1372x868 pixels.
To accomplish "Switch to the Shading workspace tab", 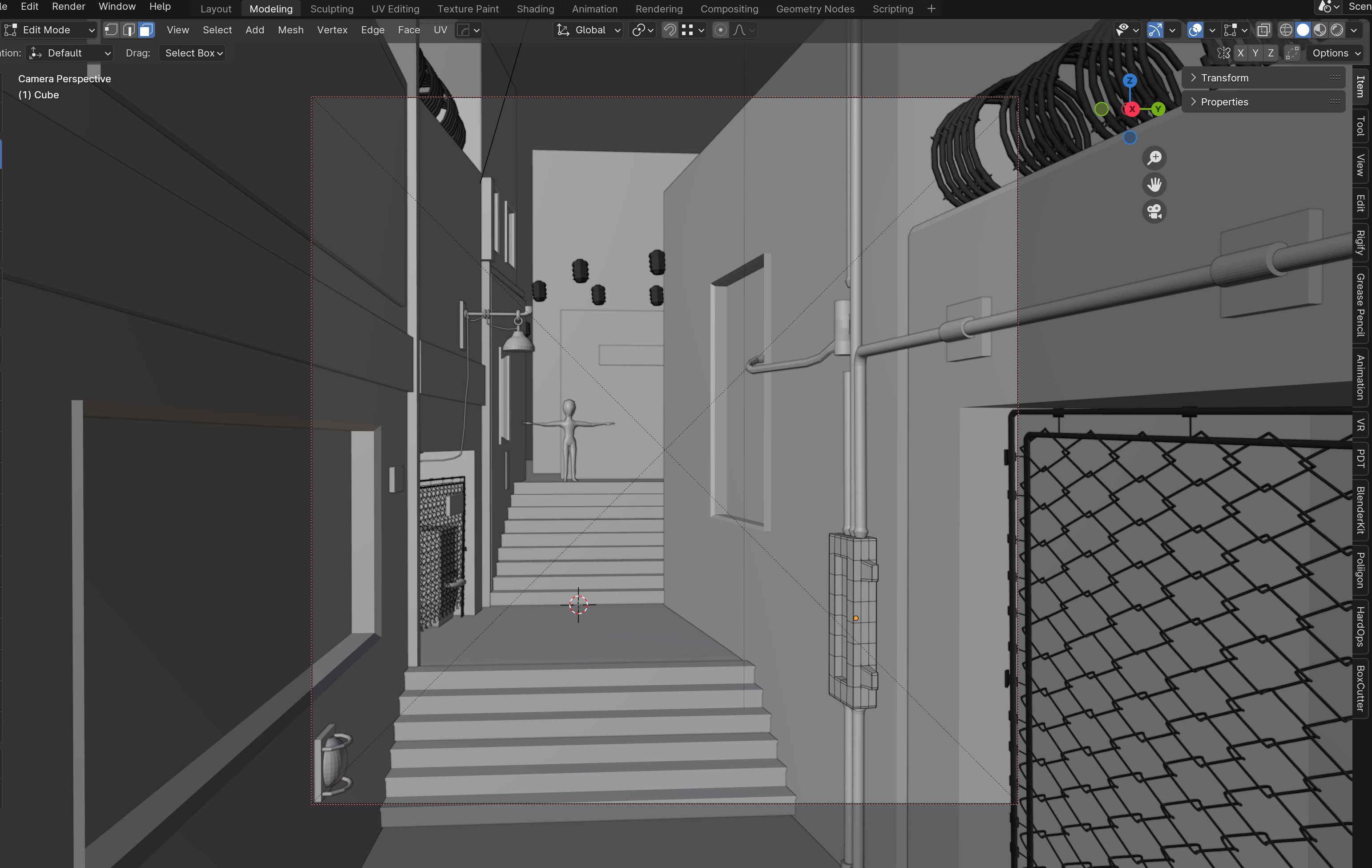I will pyautogui.click(x=535, y=8).
